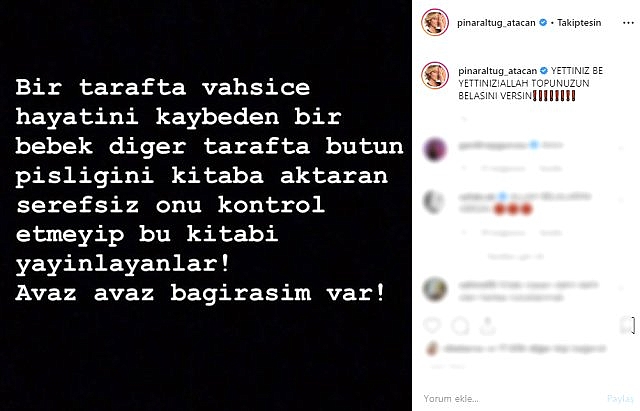Screen dimensions: 640x411
Task: Save post with the bookmark icon
Action: click(x=627, y=325)
